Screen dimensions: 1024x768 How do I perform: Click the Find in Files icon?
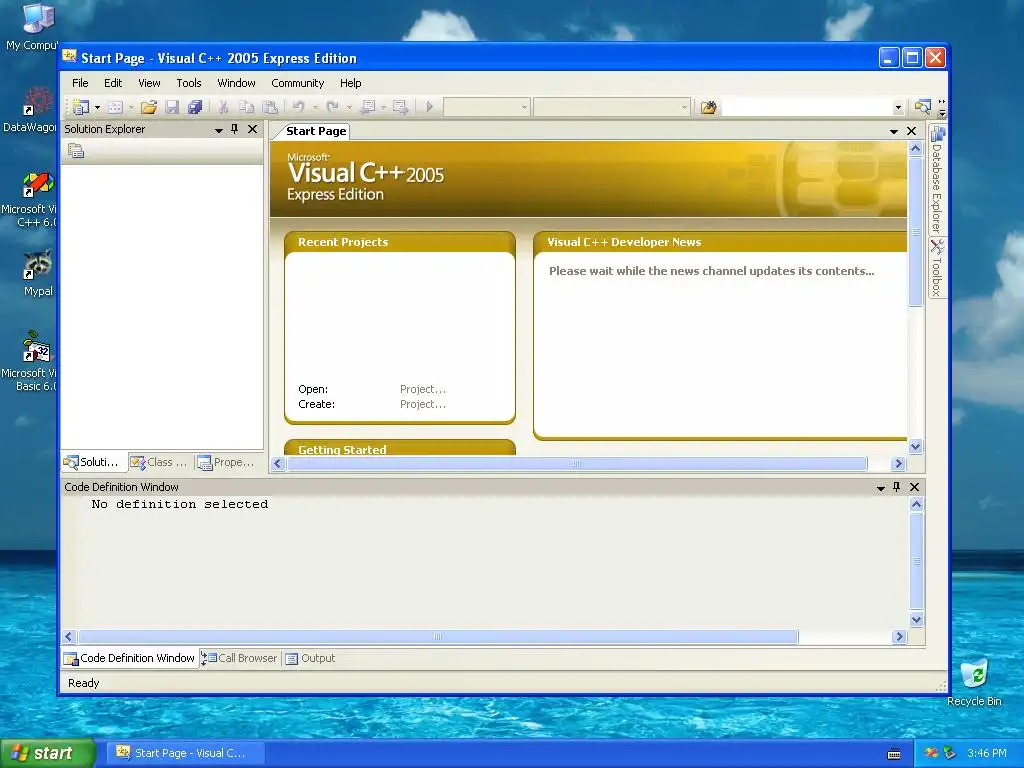tap(708, 106)
